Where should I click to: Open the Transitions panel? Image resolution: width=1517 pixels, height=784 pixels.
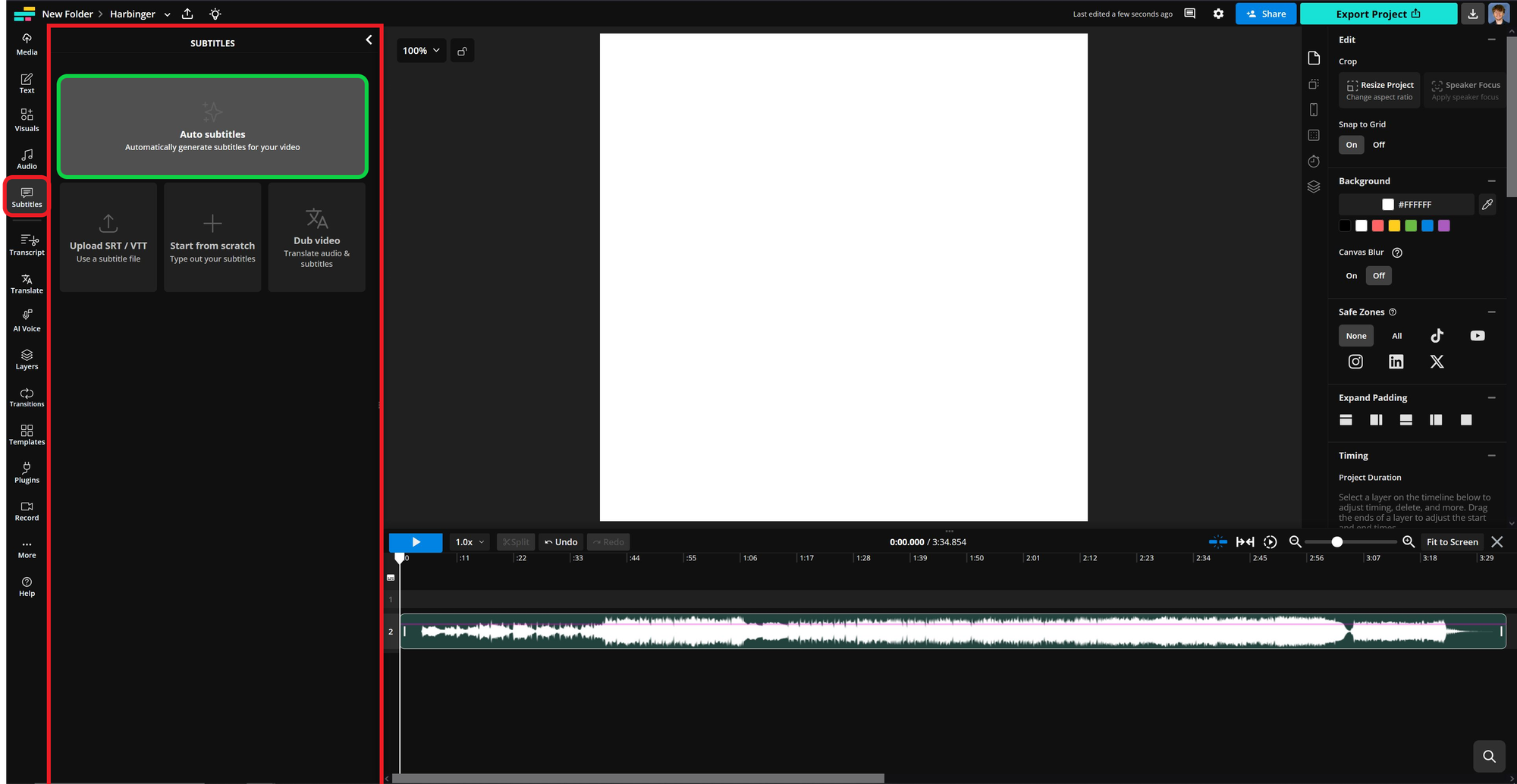point(26,397)
